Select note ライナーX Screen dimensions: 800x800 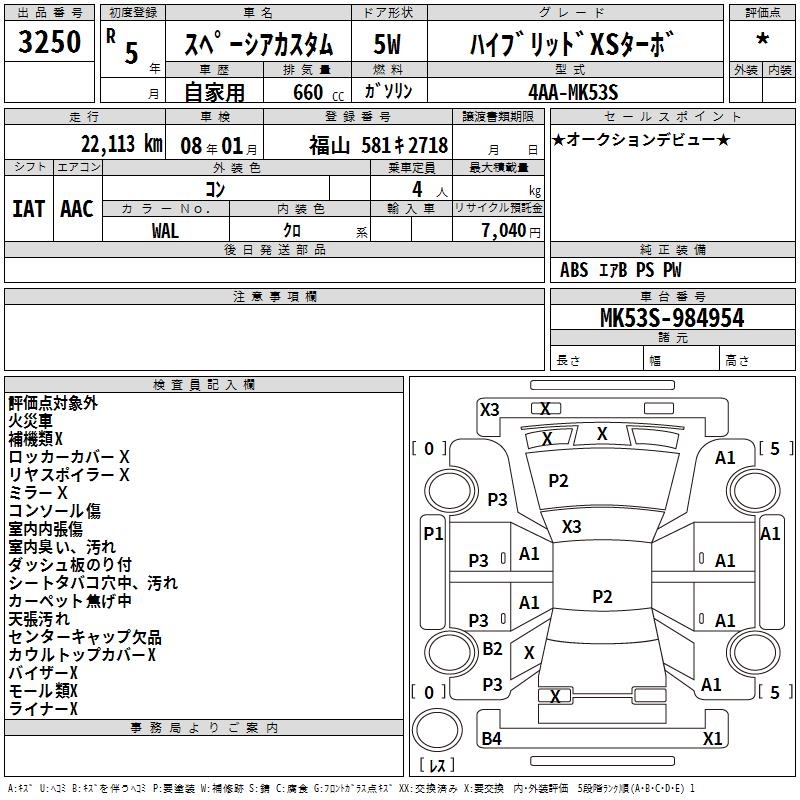tap(43, 709)
